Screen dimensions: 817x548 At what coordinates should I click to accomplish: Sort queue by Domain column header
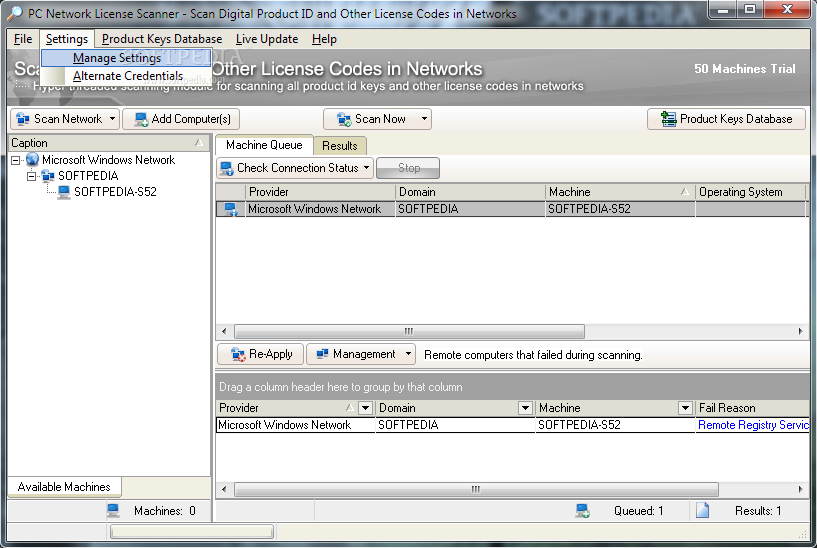(x=471, y=192)
